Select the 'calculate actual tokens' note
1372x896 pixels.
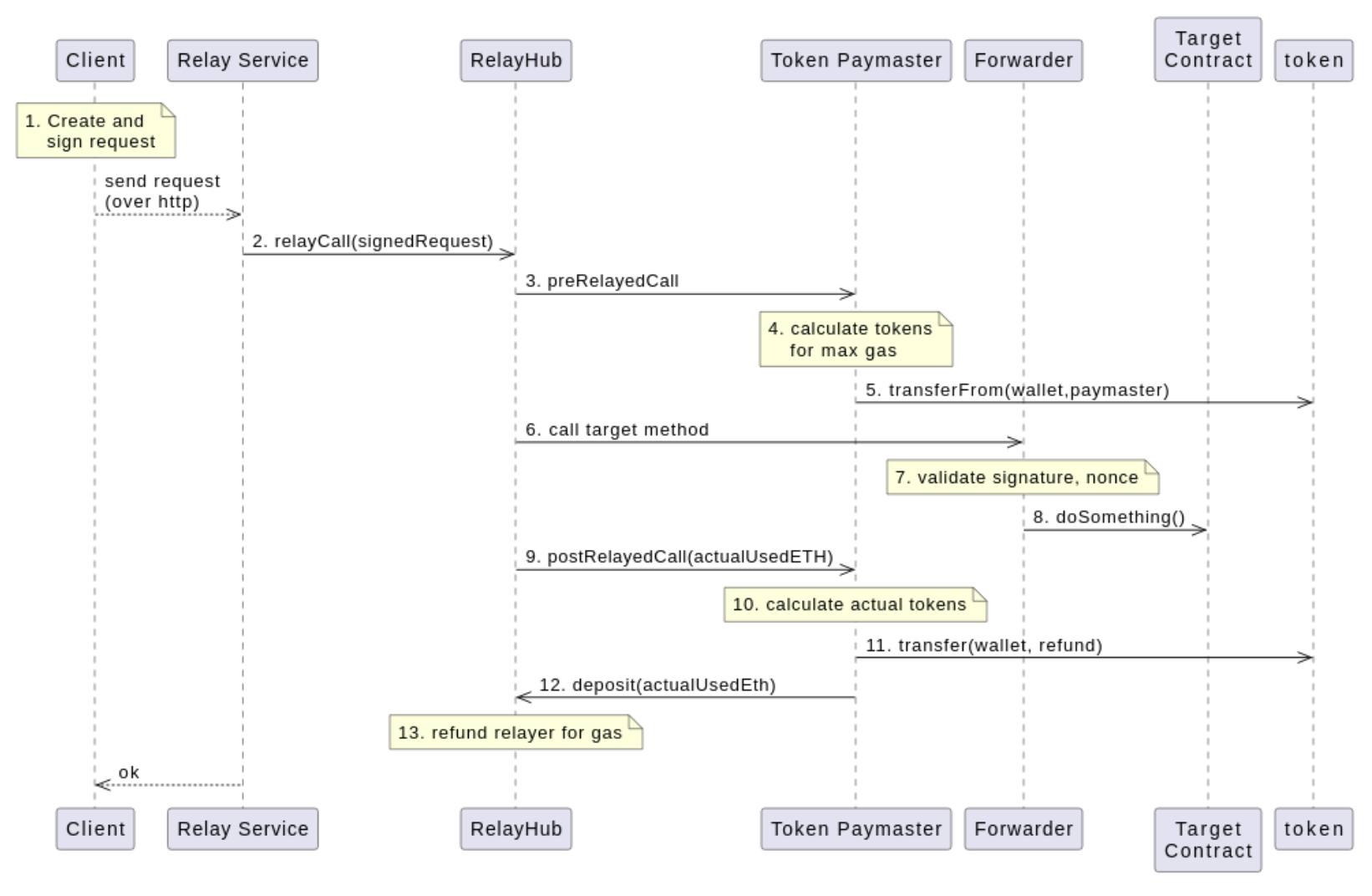[854, 604]
